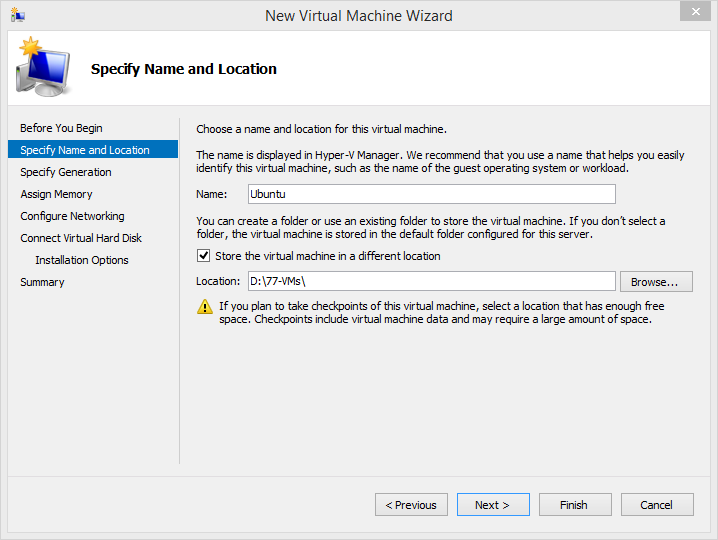This screenshot has height=540, width=718.
Task: Click the checkpoint free space warning text
Action: [442, 312]
